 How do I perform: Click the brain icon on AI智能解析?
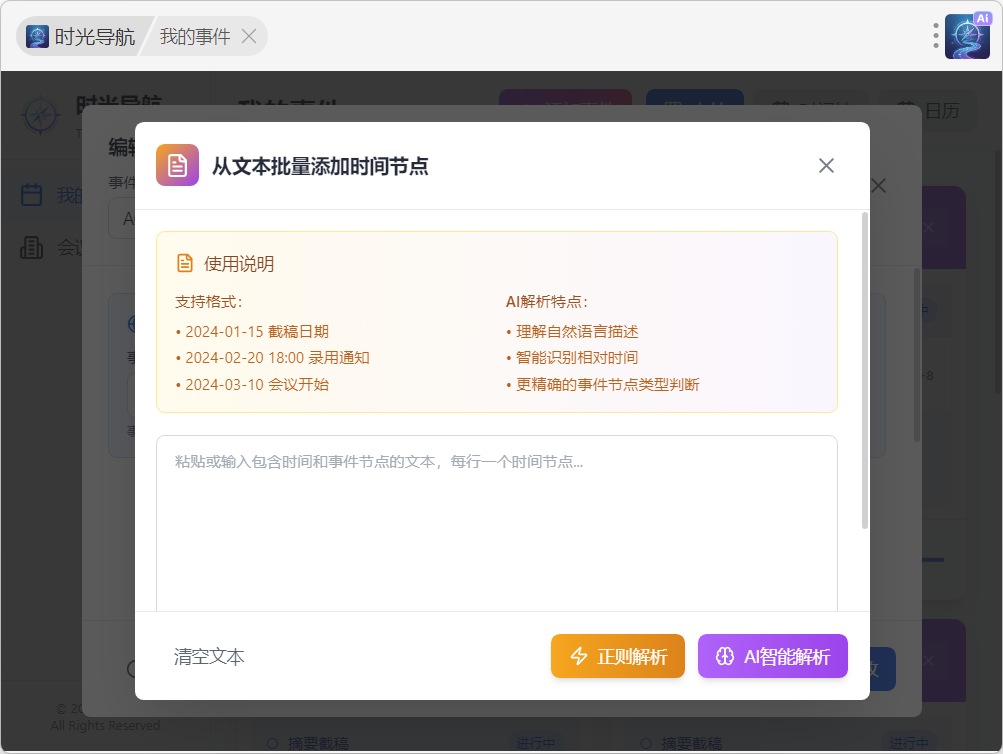(725, 657)
